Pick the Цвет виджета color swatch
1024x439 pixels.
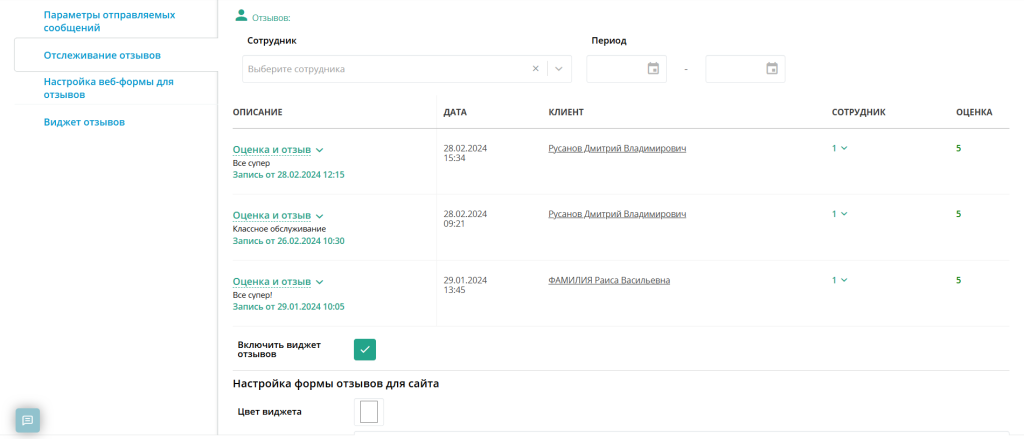coord(369,412)
